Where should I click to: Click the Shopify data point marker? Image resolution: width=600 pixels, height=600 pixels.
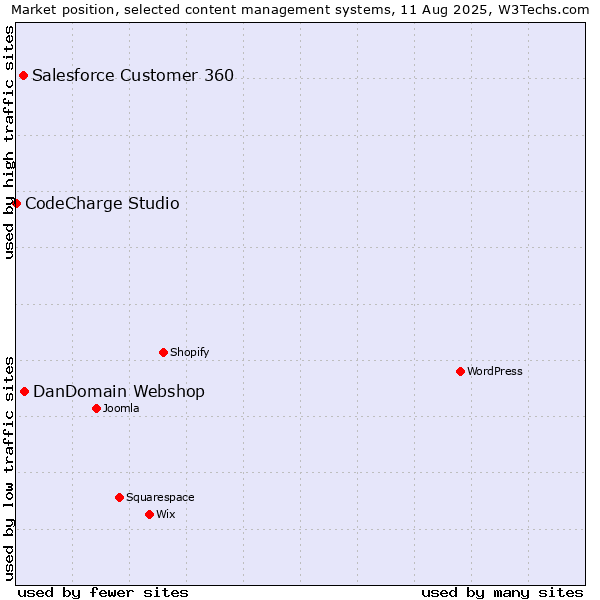click(x=163, y=353)
